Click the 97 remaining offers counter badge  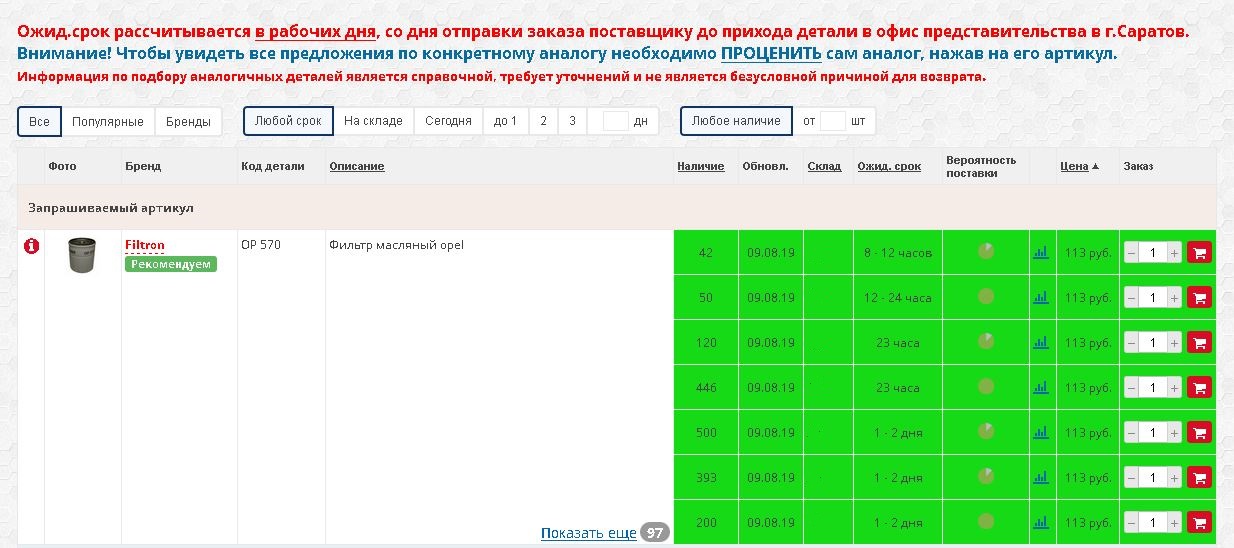655,532
